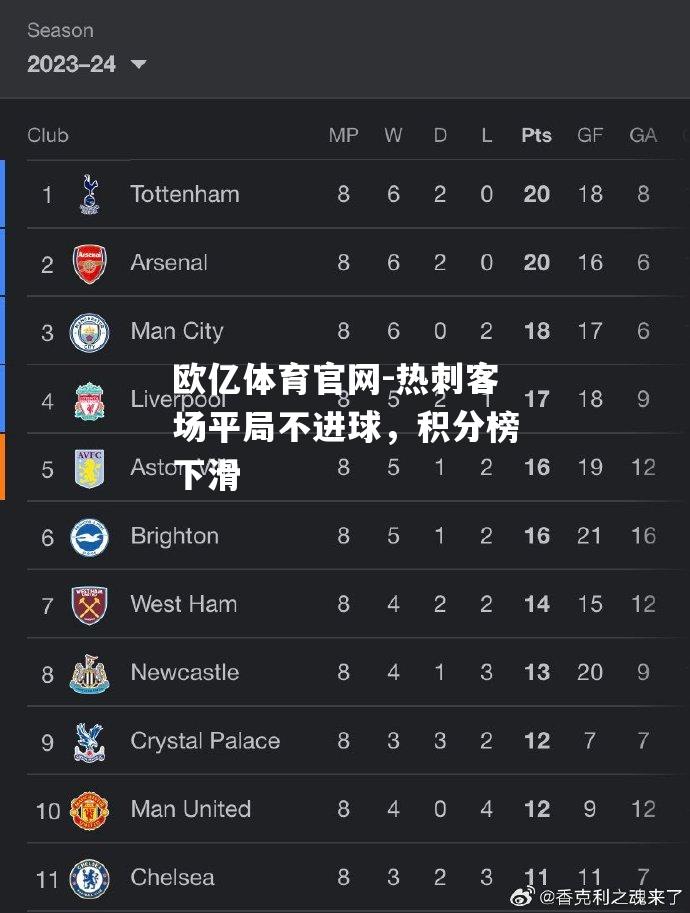The width and height of the screenshot is (690, 913).
Task: Click the GA column header
Action: pyautogui.click(x=643, y=135)
